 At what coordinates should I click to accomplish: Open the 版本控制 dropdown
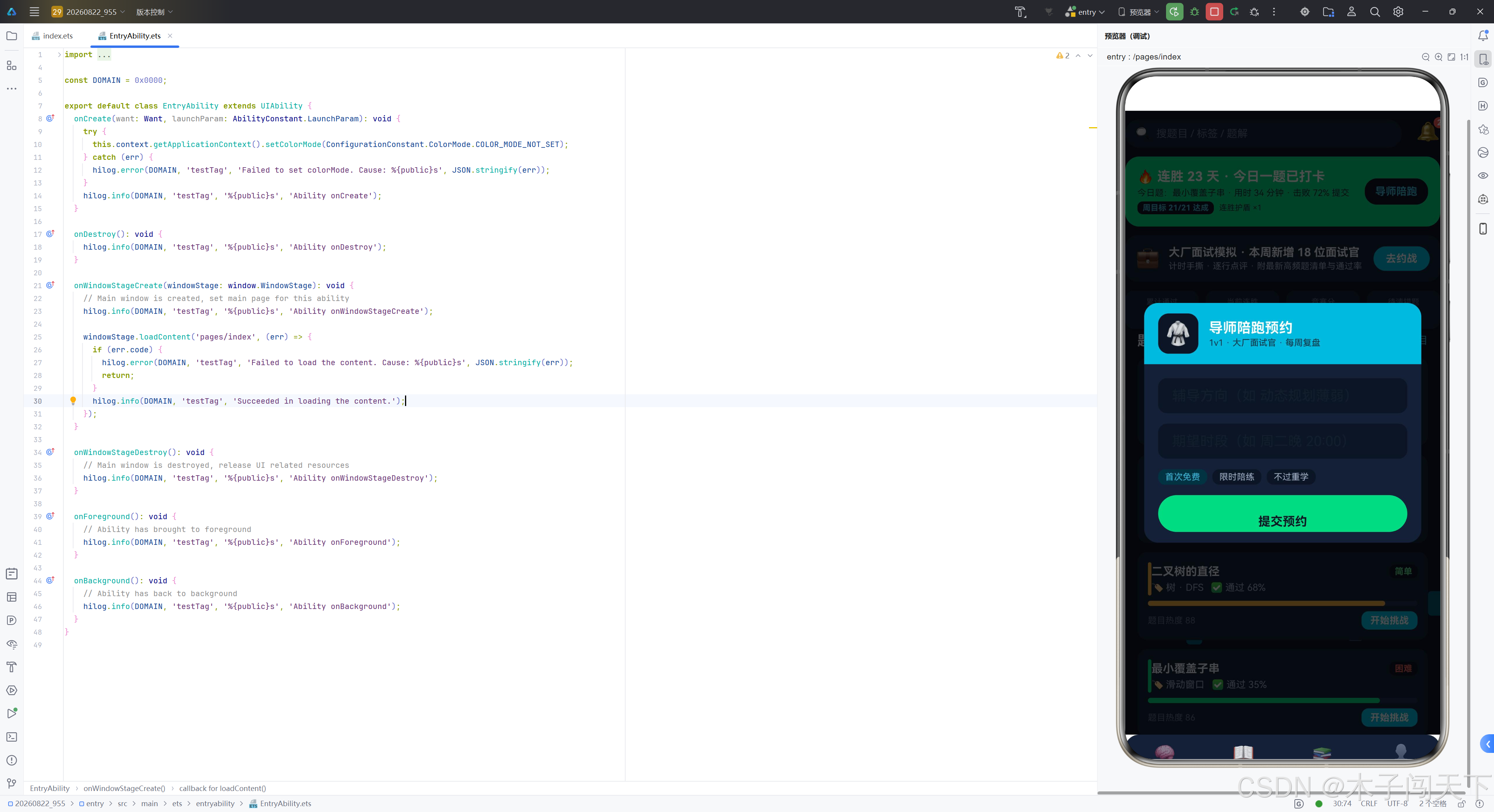pyautogui.click(x=154, y=12)
